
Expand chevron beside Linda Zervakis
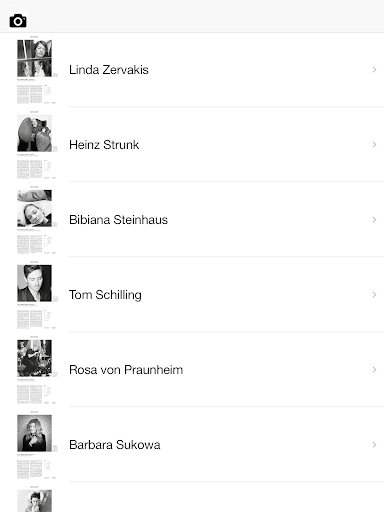[x=374, y=70]
